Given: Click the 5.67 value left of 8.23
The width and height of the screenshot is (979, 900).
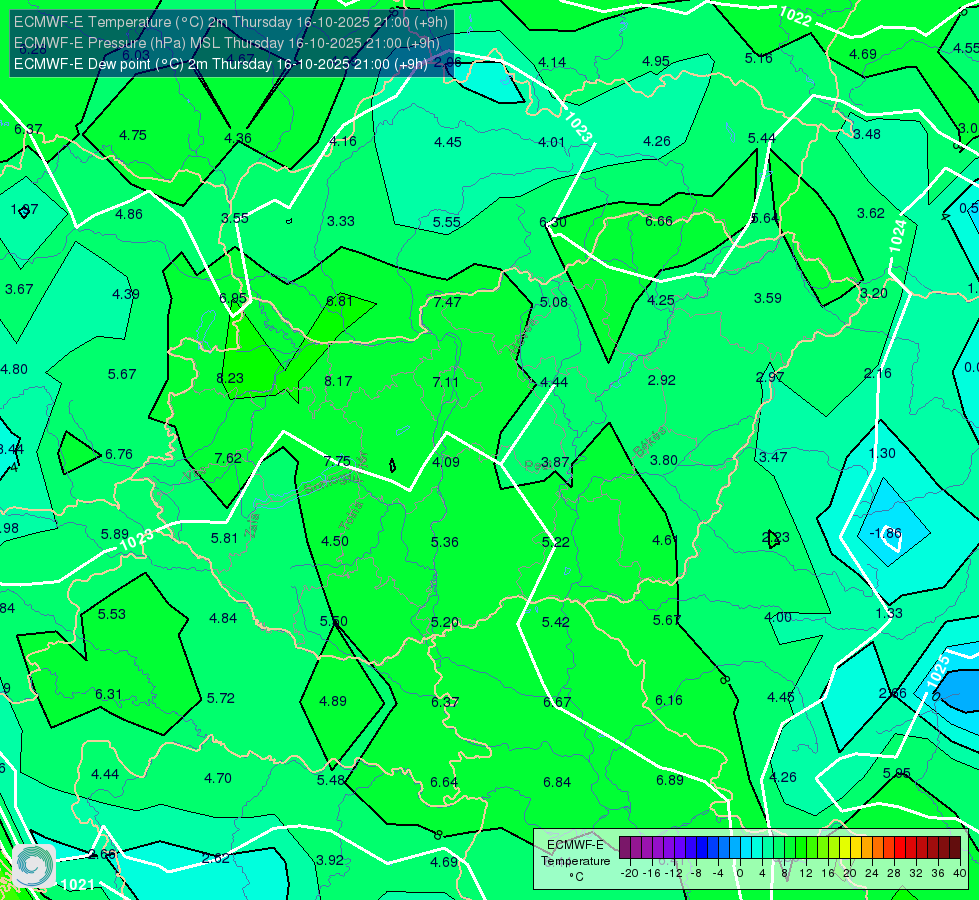Looking at the screenshot, I should click(122, 374).
